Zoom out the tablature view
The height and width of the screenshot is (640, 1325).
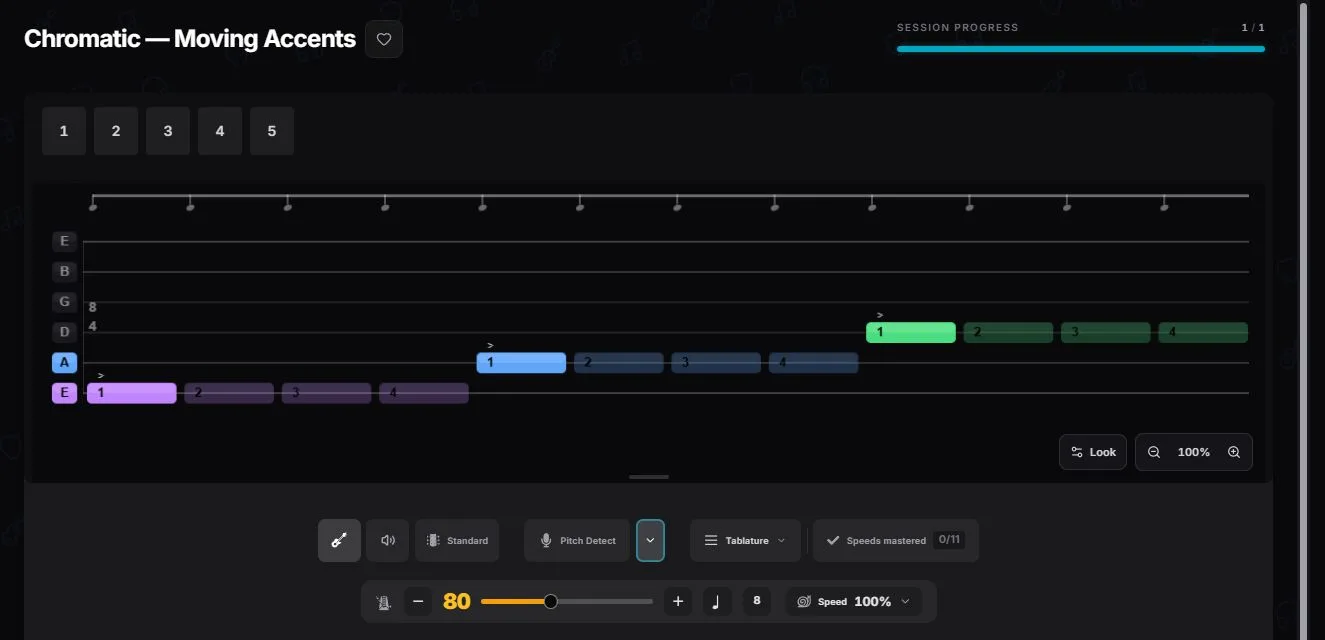[1154, 452]
